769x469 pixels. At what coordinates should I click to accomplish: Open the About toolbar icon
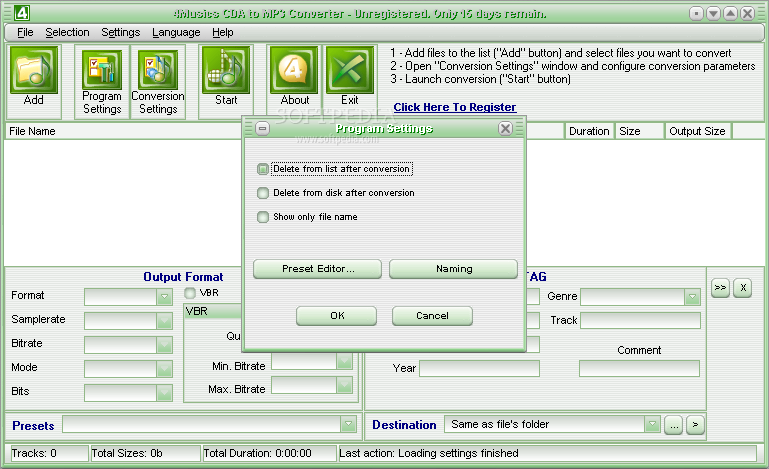point(294,70)
